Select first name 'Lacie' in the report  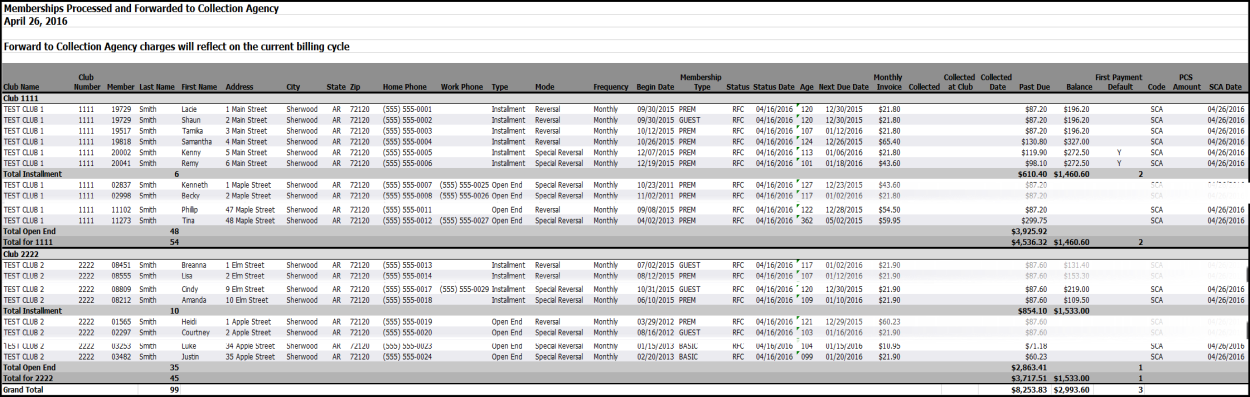click(x=190, y=108)
